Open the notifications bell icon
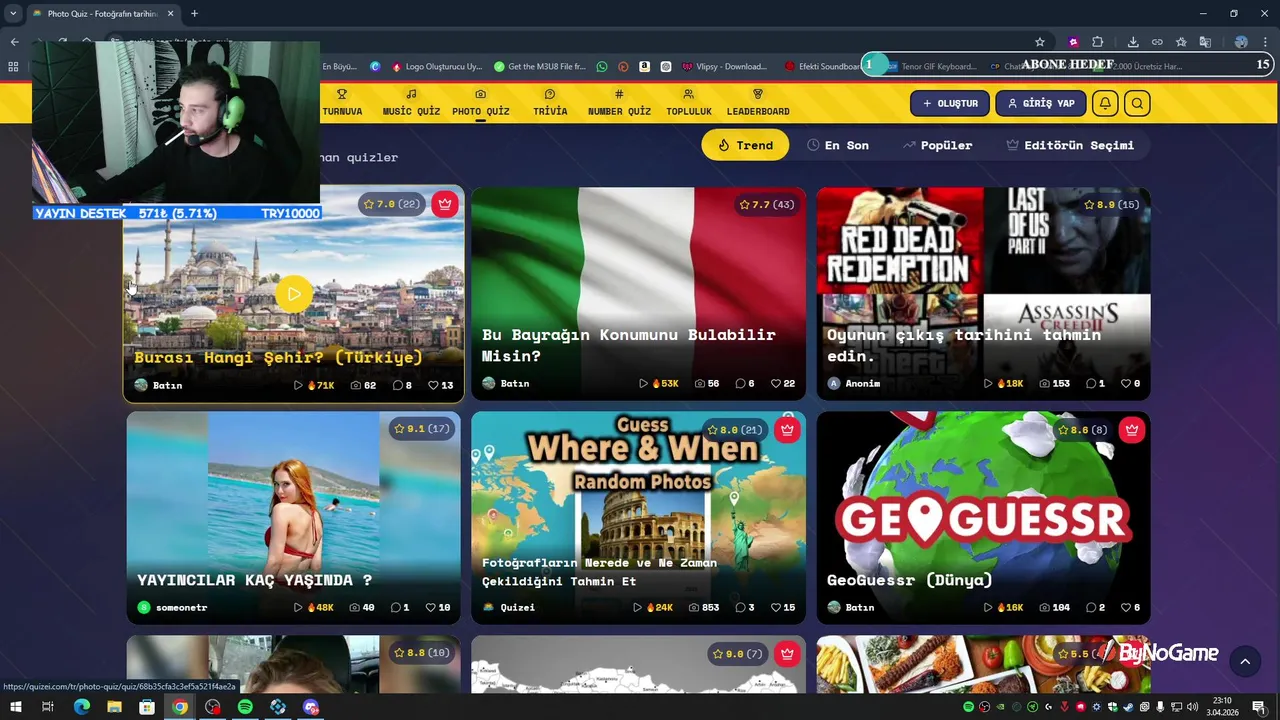The width and height of the screenshot is (1280, 720). [1105, 103]
